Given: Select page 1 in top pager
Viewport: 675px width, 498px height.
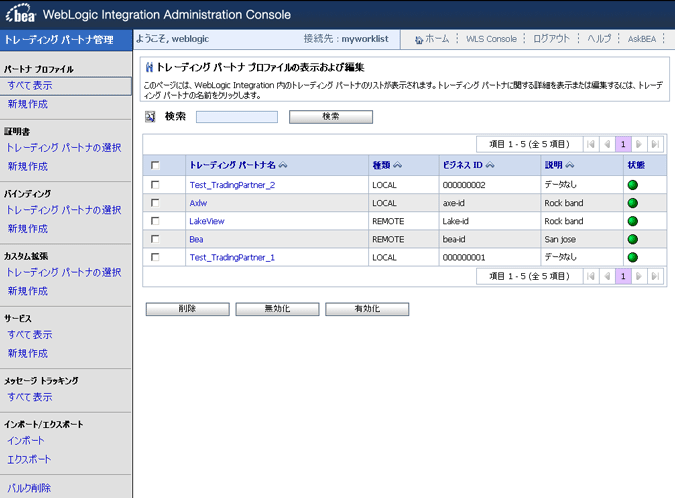Looking at the screenshot, I should [623, 144].
